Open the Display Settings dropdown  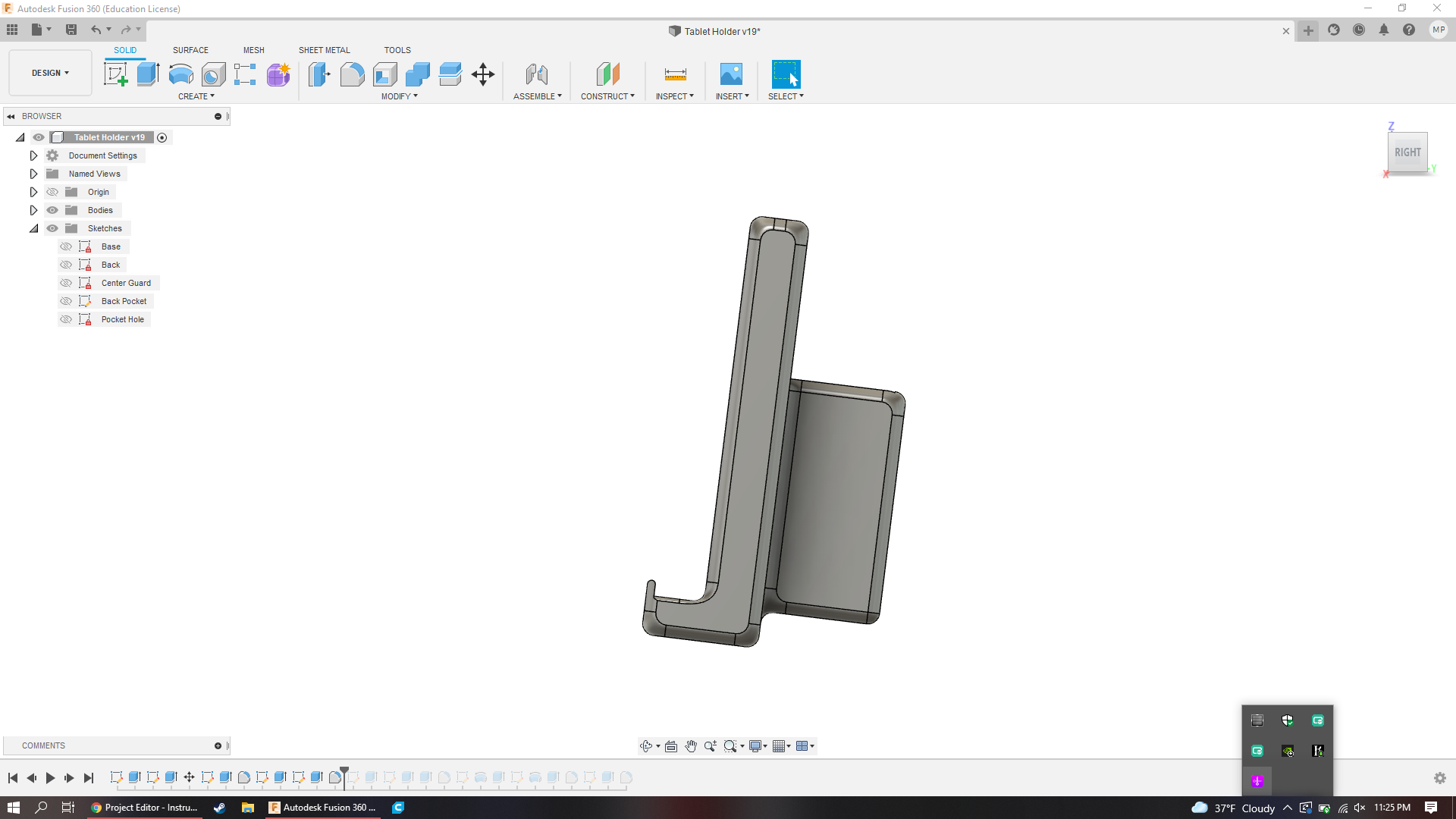click(x=756, y=745)
